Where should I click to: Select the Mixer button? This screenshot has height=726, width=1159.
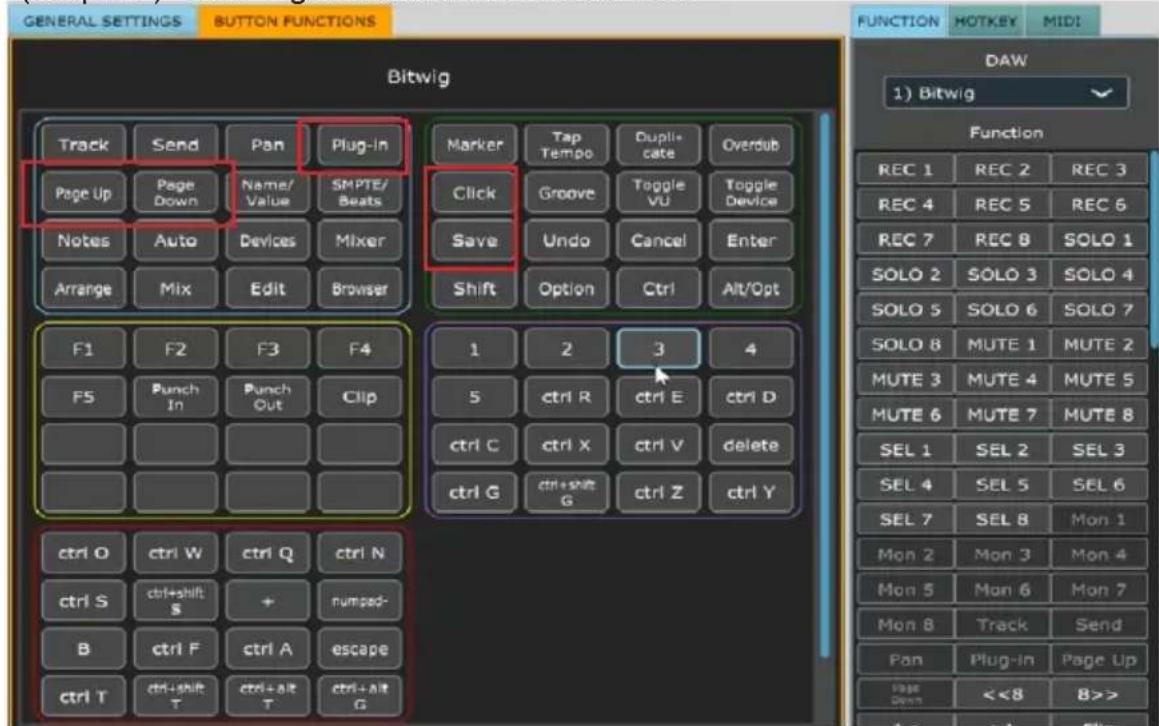click(x=359, y=241)
